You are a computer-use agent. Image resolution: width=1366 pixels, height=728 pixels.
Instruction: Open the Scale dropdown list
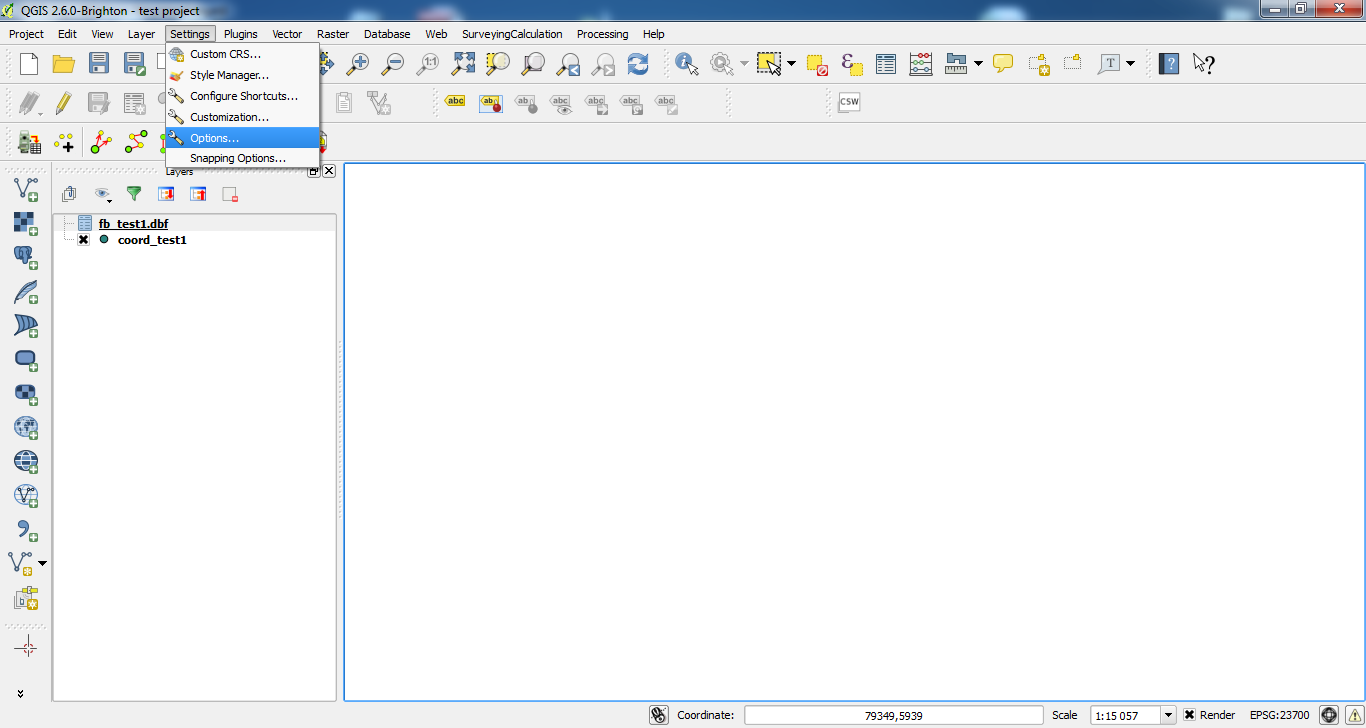coord(1168,715)
